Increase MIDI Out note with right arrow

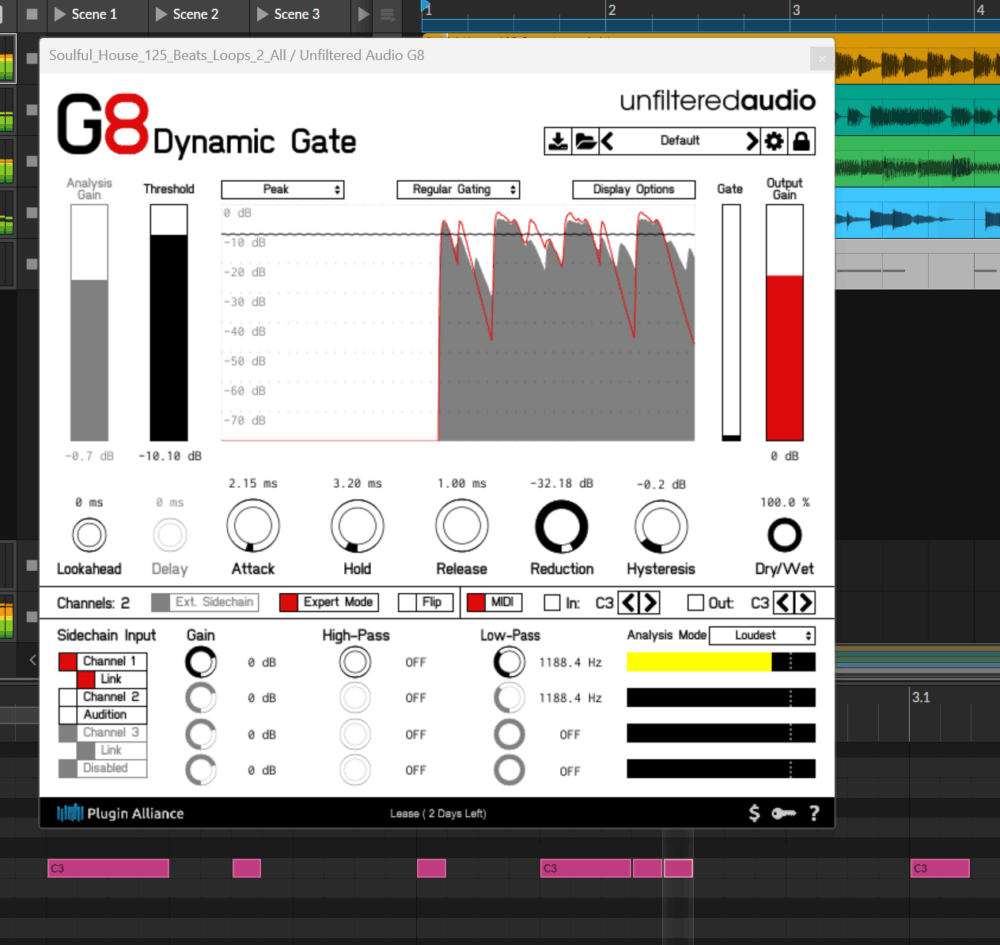(x=805, y=603)
